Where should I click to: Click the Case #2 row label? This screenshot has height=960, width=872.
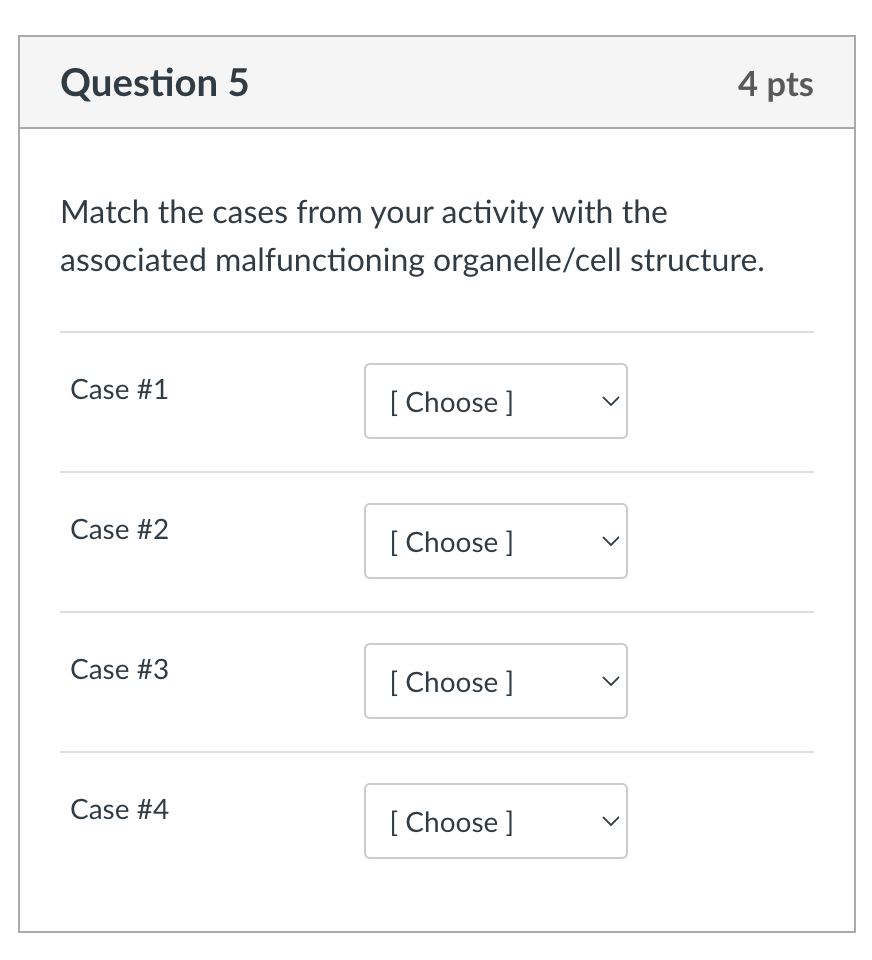(x=119, y=530)
